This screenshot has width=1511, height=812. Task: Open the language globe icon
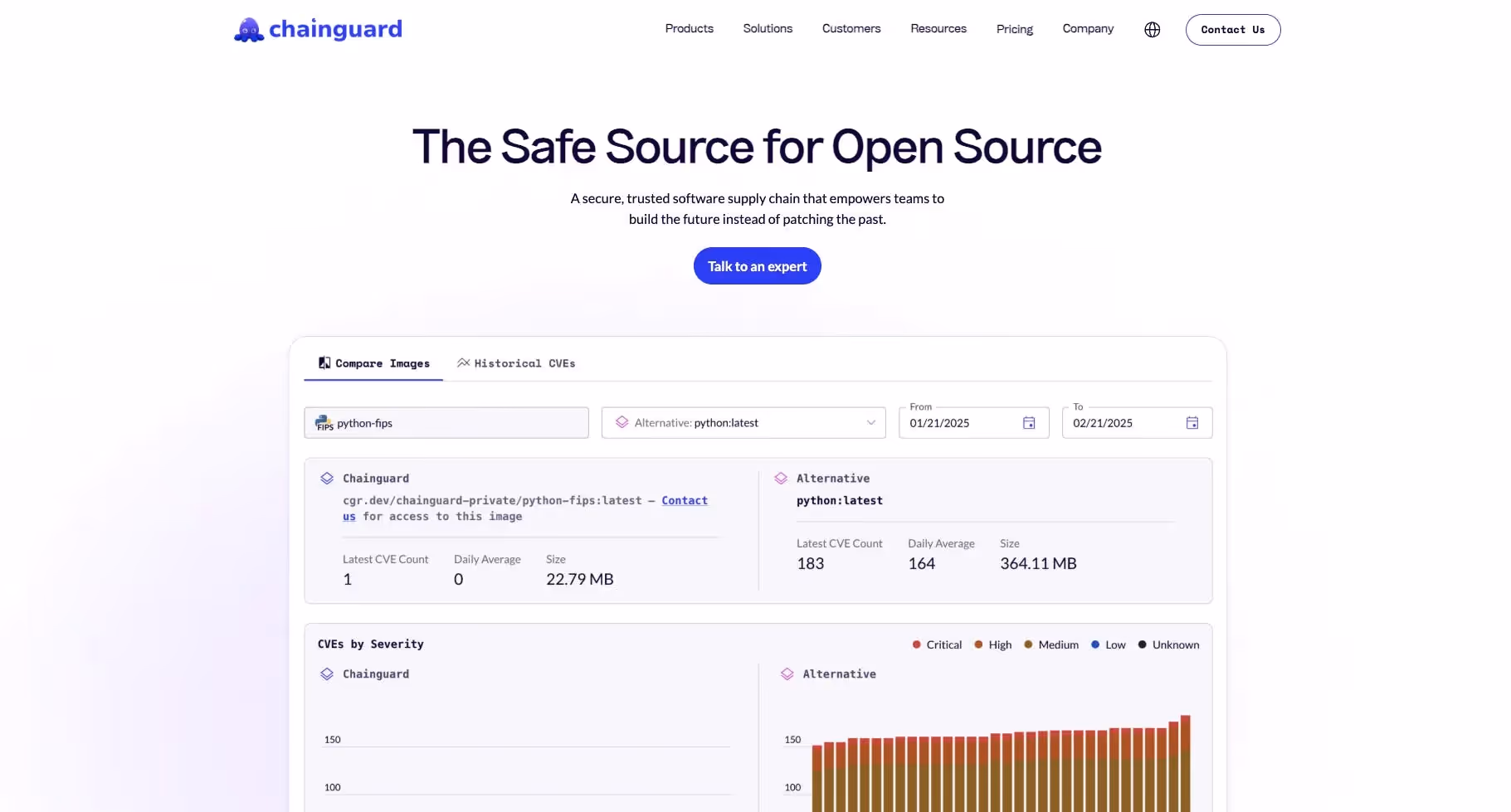pyautogui.click(x=1152, y=29)
